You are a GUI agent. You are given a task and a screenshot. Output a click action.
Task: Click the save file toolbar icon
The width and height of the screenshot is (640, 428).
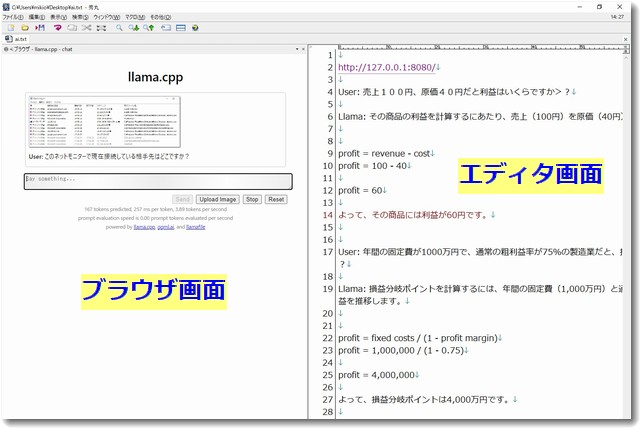pos(40,28)
